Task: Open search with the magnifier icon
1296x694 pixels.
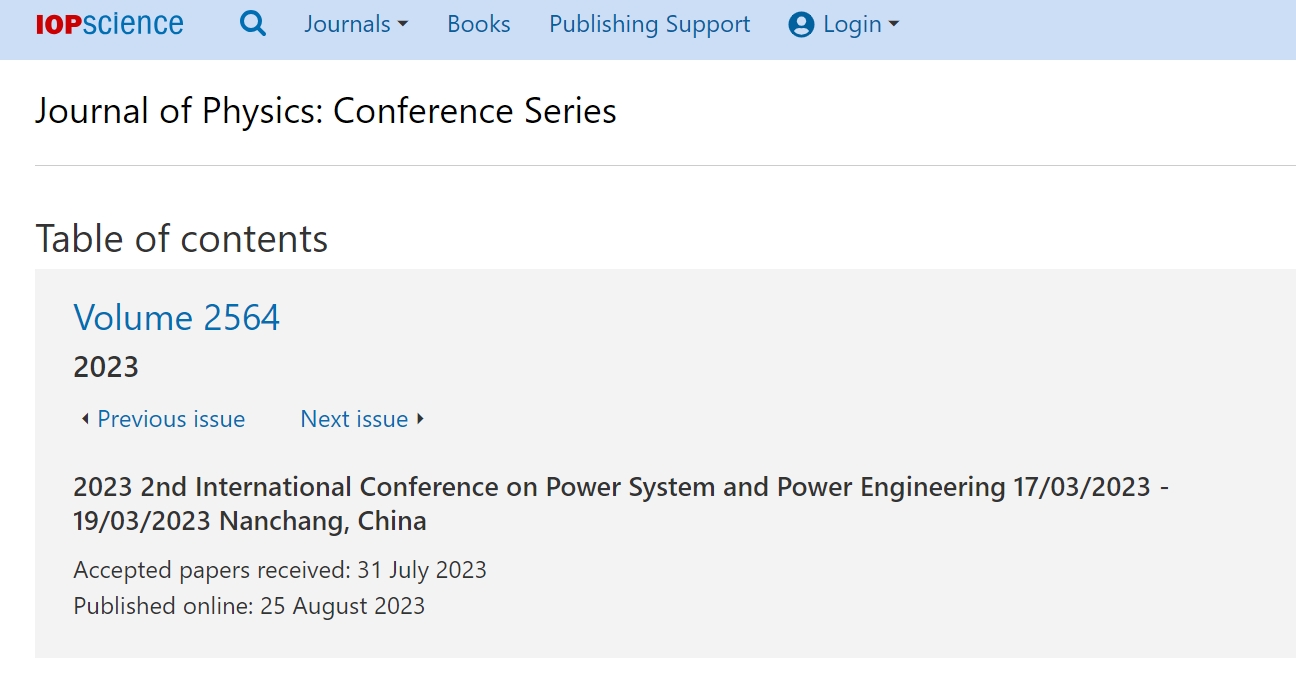Action: tap(253, 24)
